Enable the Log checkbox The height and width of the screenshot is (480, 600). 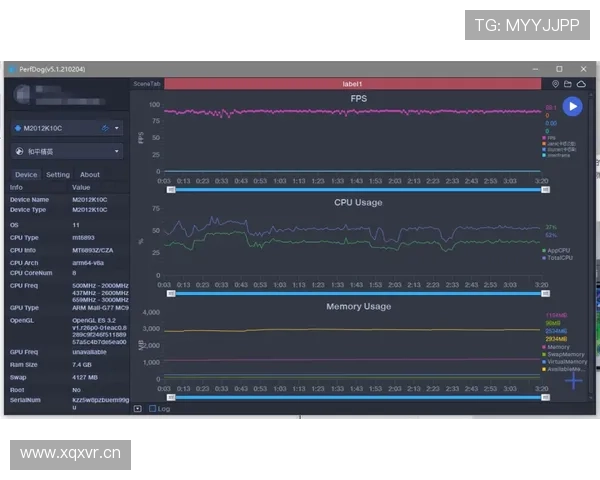pos(152,408)
